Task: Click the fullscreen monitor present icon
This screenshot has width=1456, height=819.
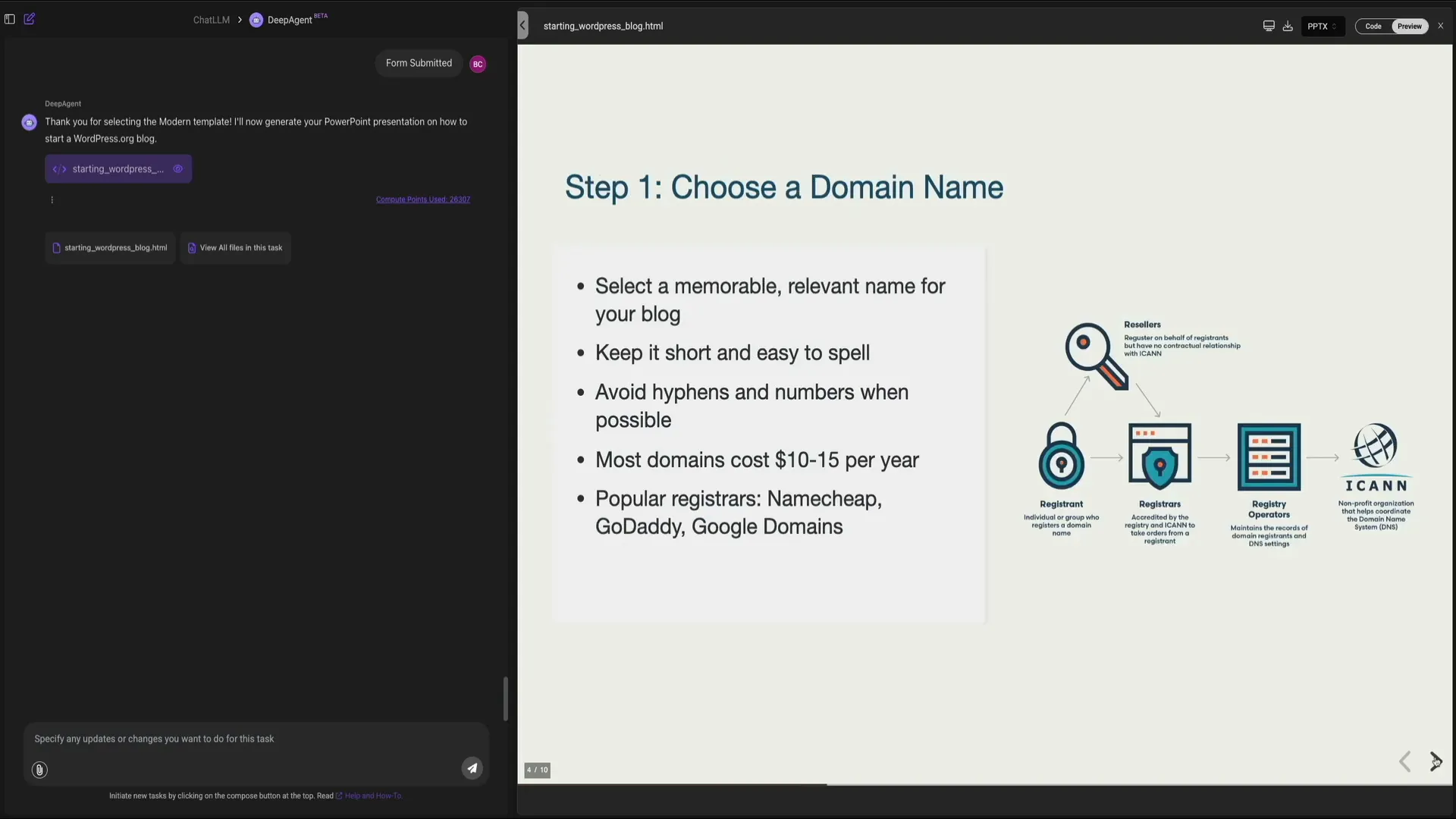Action: click(1269, 27)
